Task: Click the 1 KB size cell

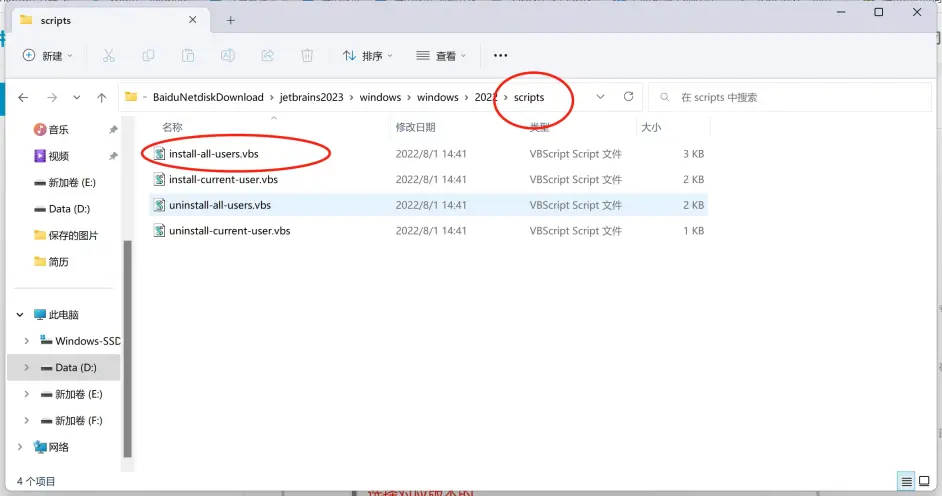Action: point(693,231)
